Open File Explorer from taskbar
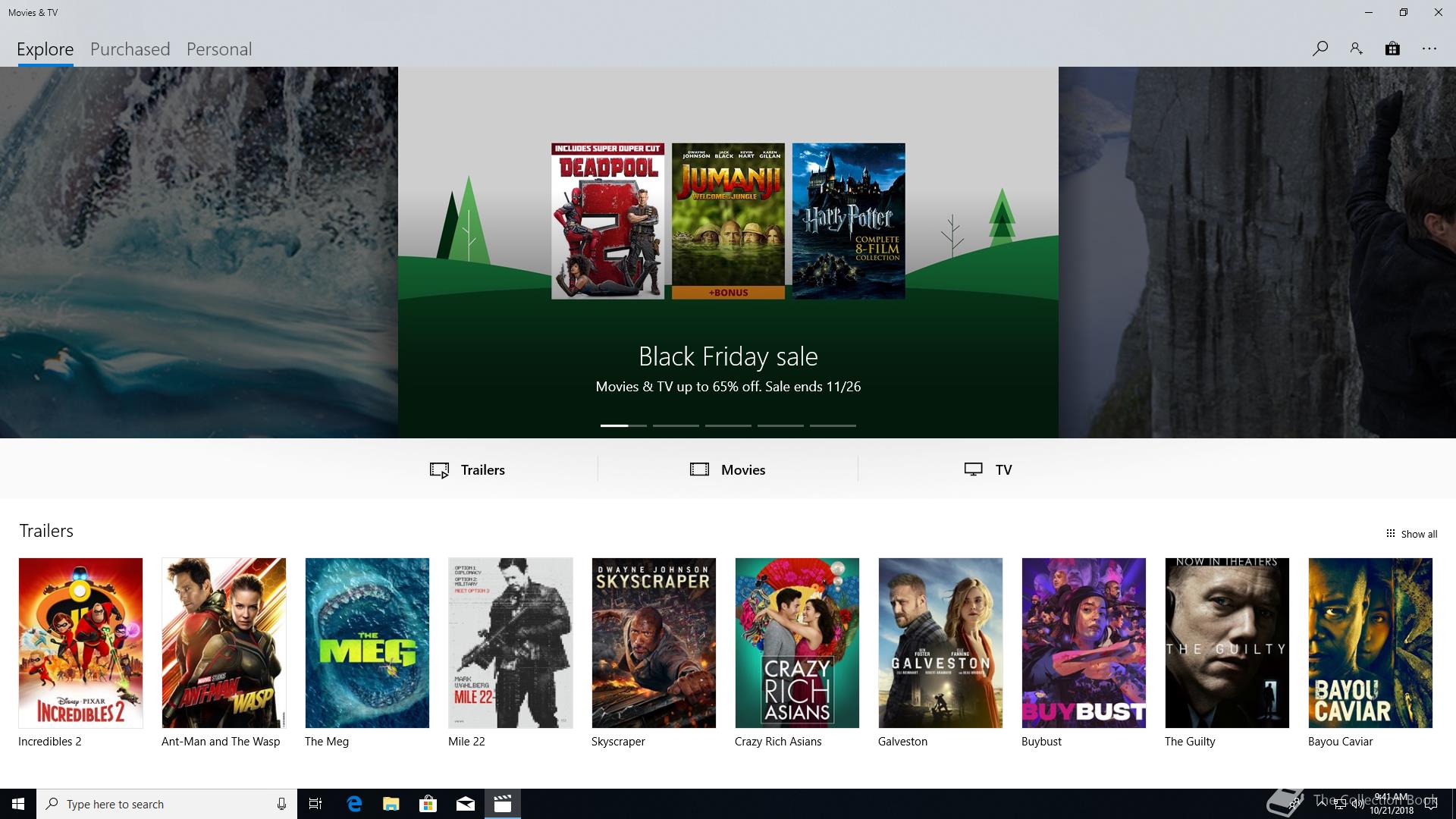The width and height of the screenshot is (1456, 819). click(391, 804)
